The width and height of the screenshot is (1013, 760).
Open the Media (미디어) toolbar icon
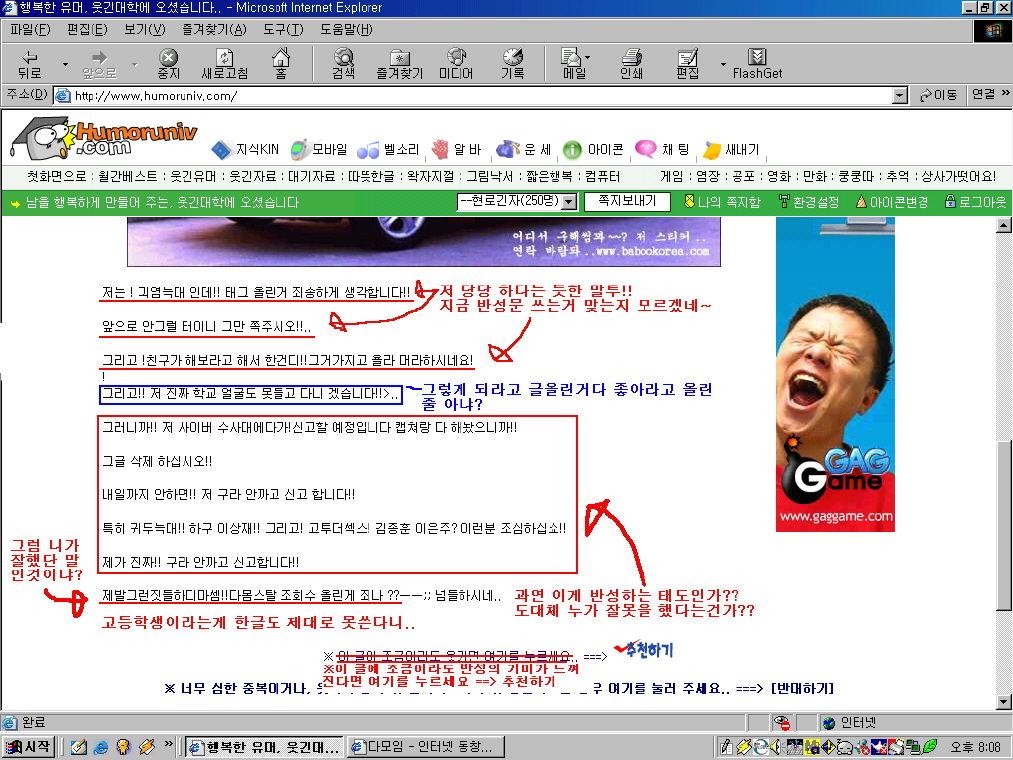point(456,64)
